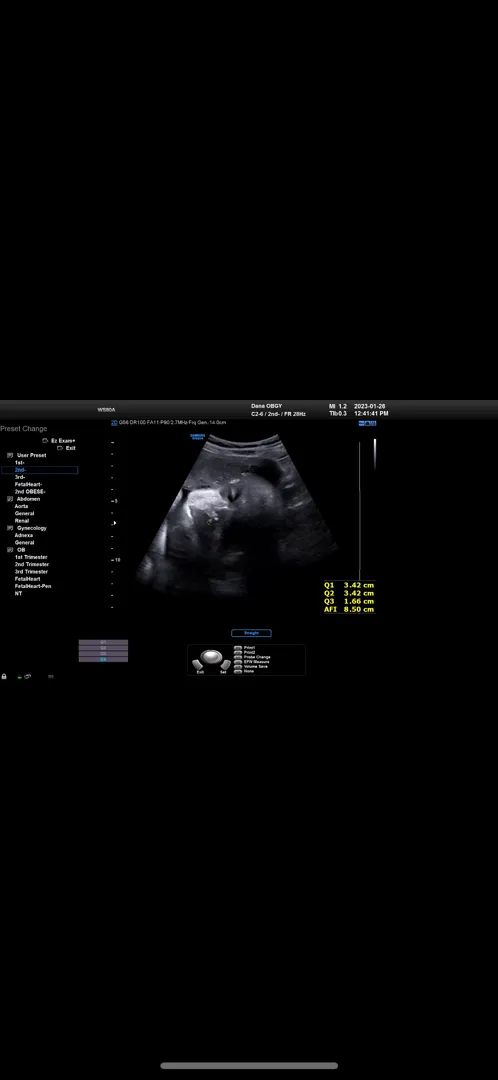Collapse the OB preset group

pos(10,550)
